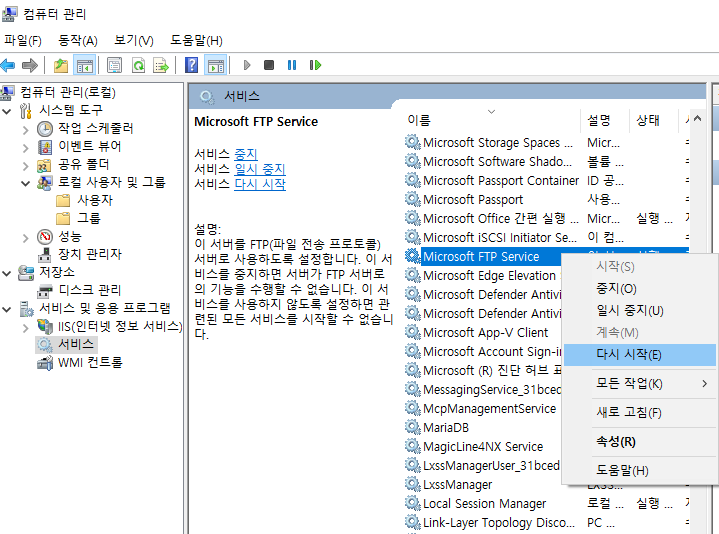The image size is (719, 534).
Task: Toggle the Show/Hide Action Pane icon
Action: [x=216, y=65]
